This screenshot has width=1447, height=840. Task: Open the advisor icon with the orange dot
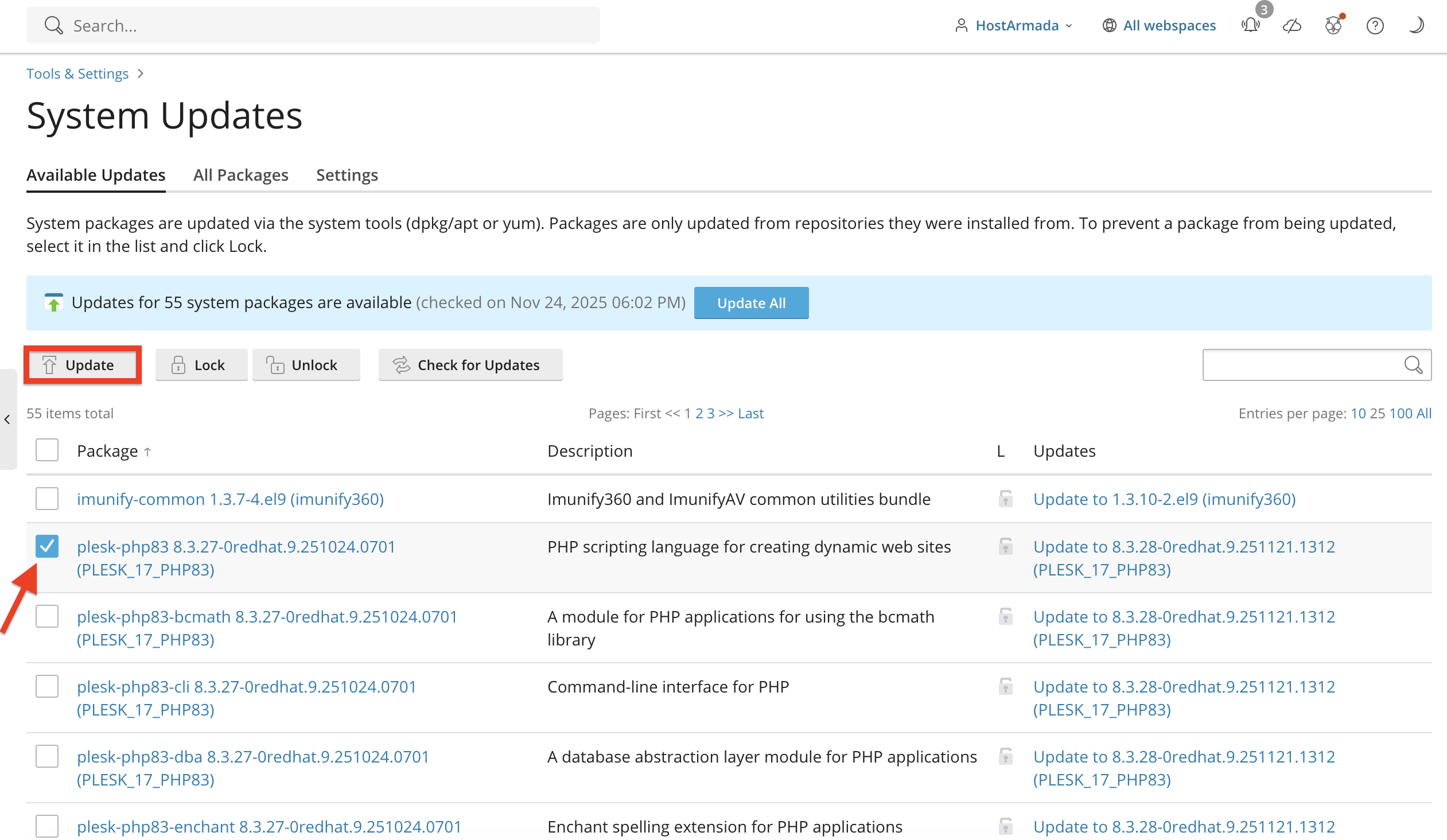(x=1333, y=25)
